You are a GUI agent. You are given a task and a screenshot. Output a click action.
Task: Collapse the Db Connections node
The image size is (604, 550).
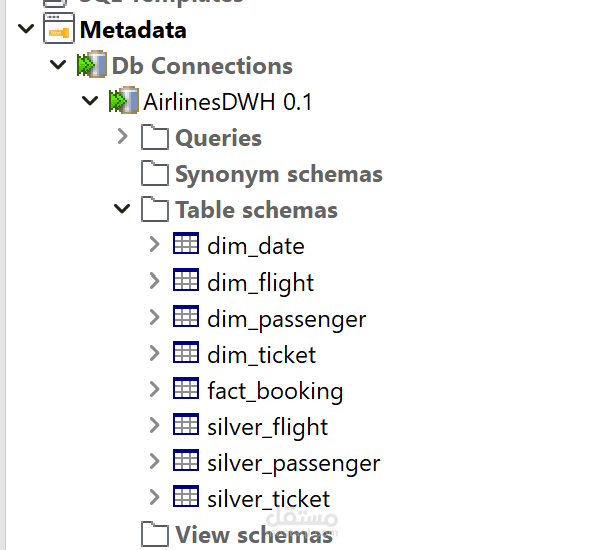[57, 66]
